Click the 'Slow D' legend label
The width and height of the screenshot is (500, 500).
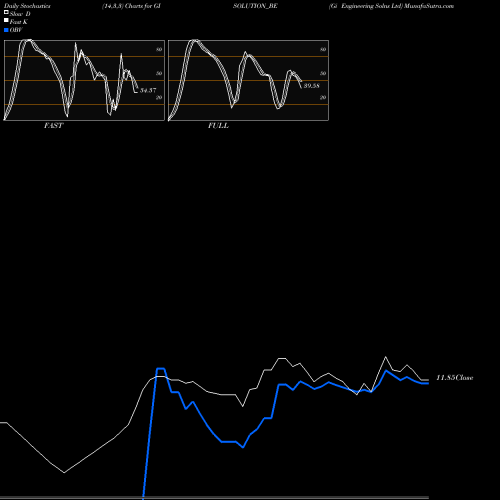coord(20,14)
